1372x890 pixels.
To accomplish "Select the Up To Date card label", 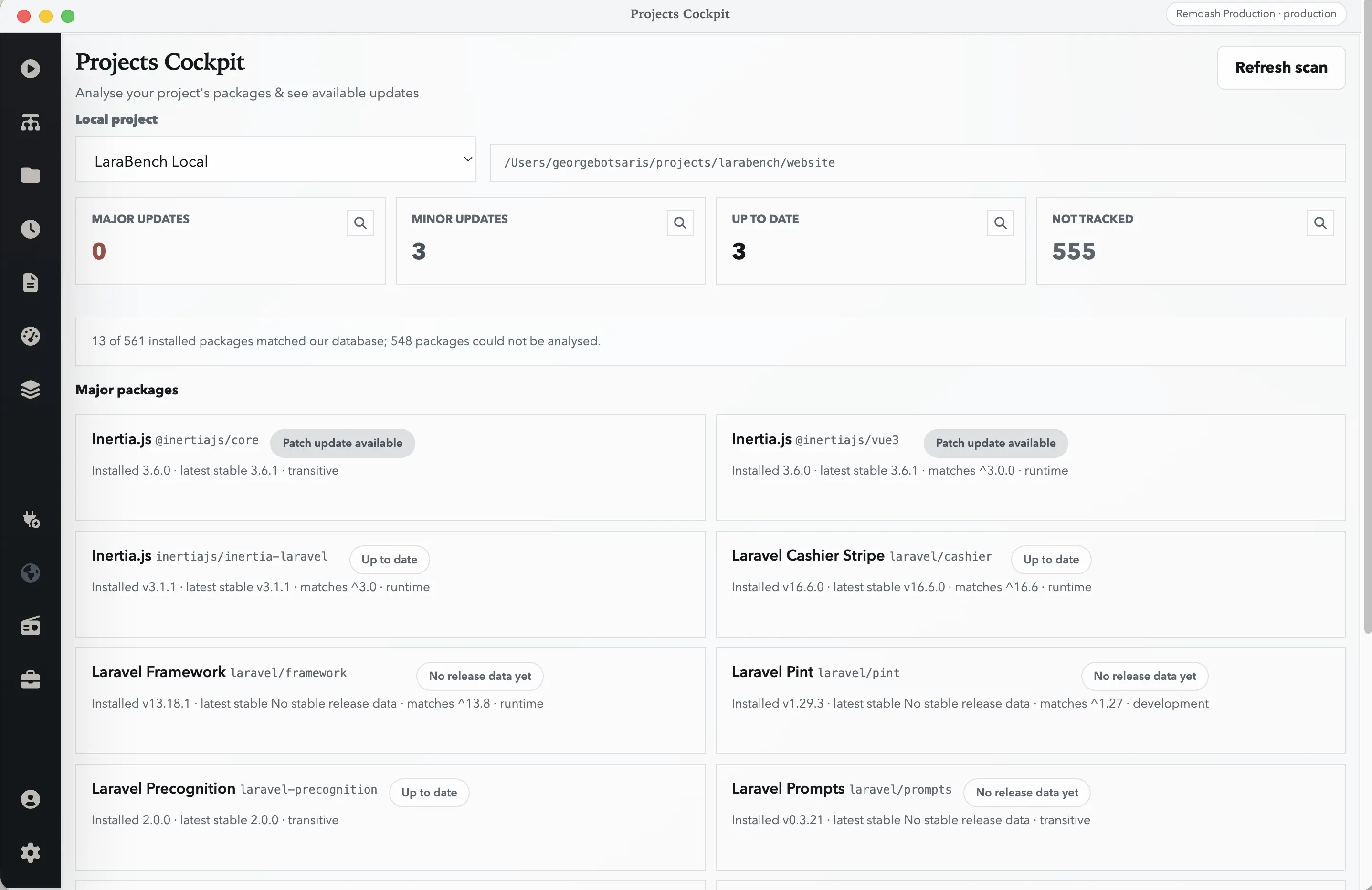I will pyautogui.click(x=765, y=219).
